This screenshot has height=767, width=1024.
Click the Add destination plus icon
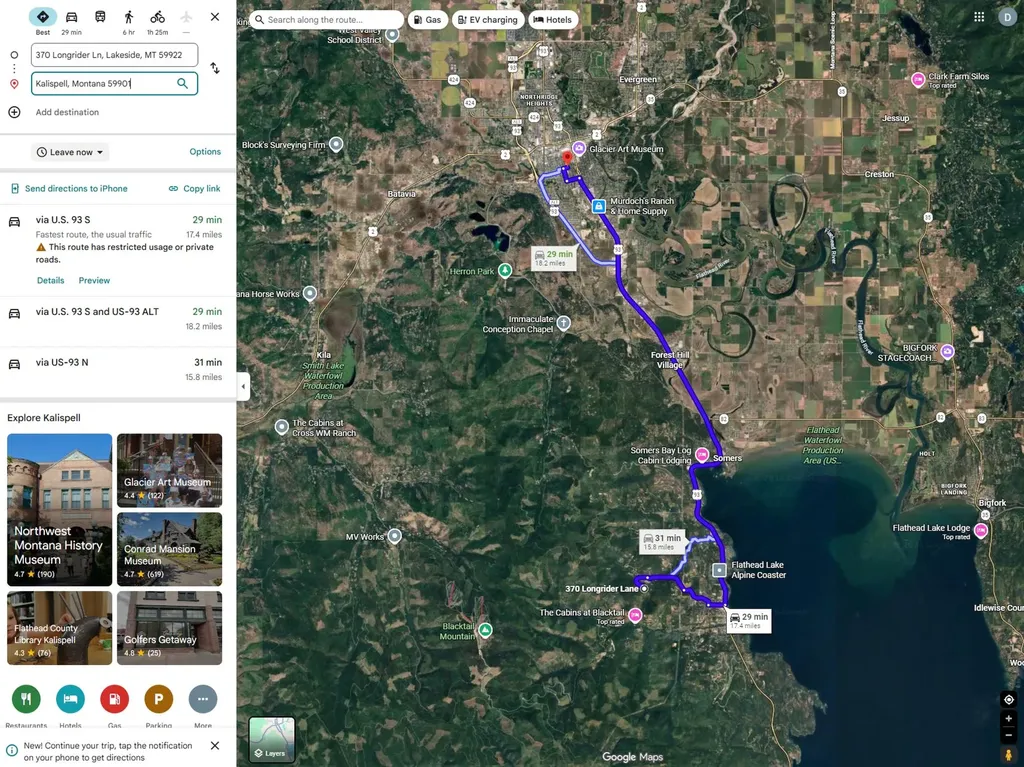pos(14,112)
